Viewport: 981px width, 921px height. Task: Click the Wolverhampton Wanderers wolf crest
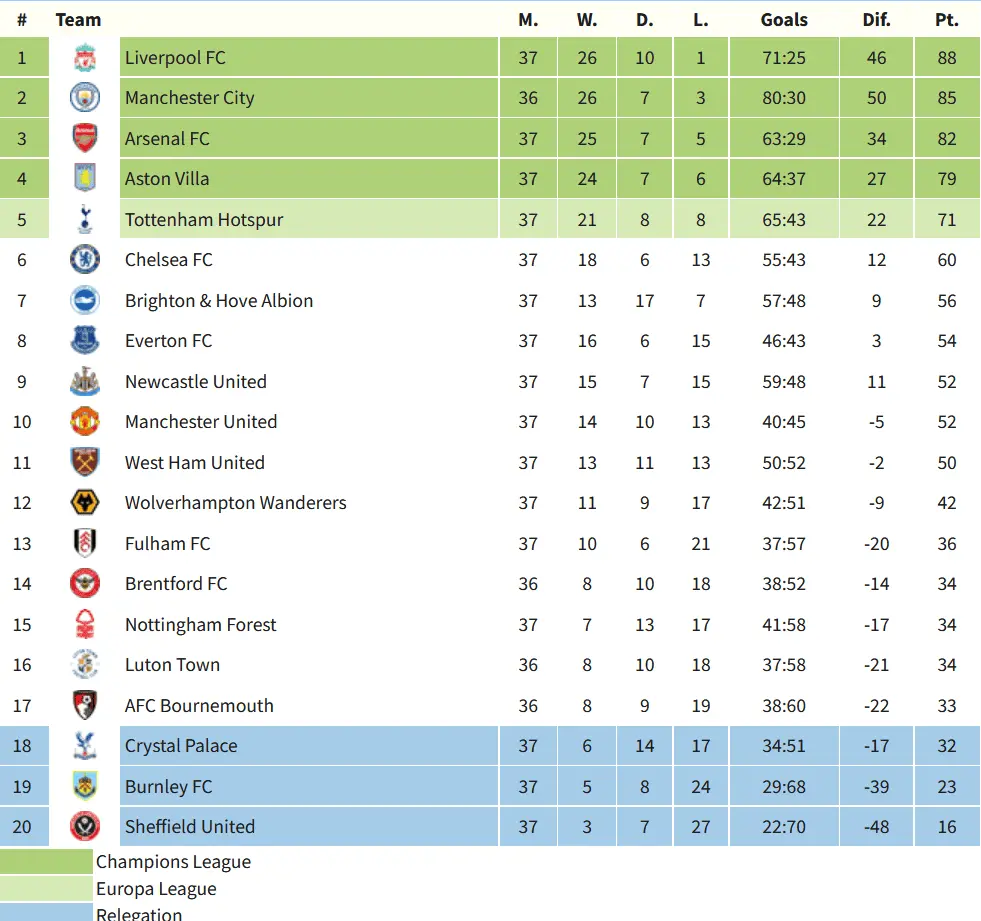click(x=85, y=503)
